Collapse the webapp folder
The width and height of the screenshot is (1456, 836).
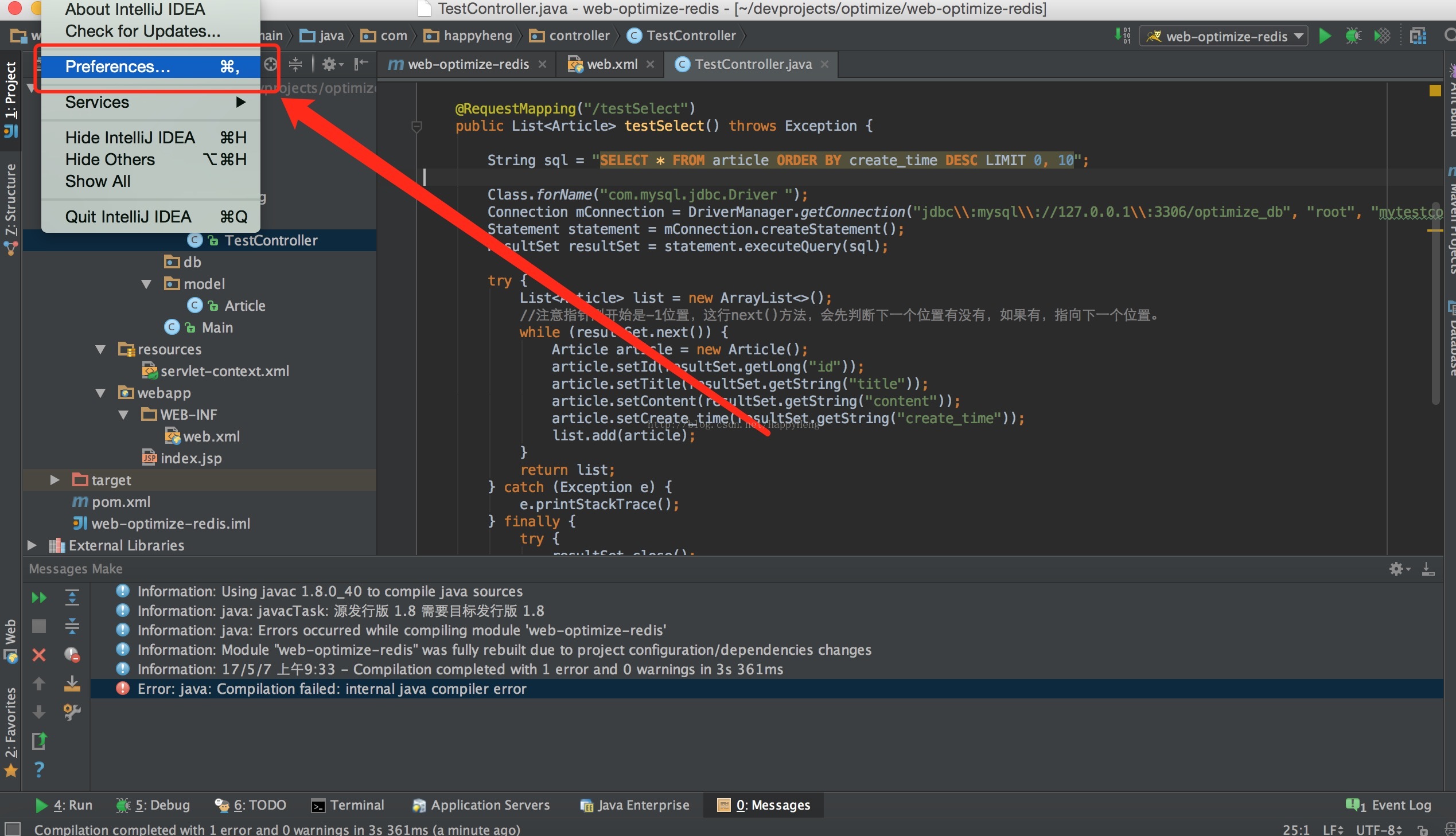[x=100, y=393]
